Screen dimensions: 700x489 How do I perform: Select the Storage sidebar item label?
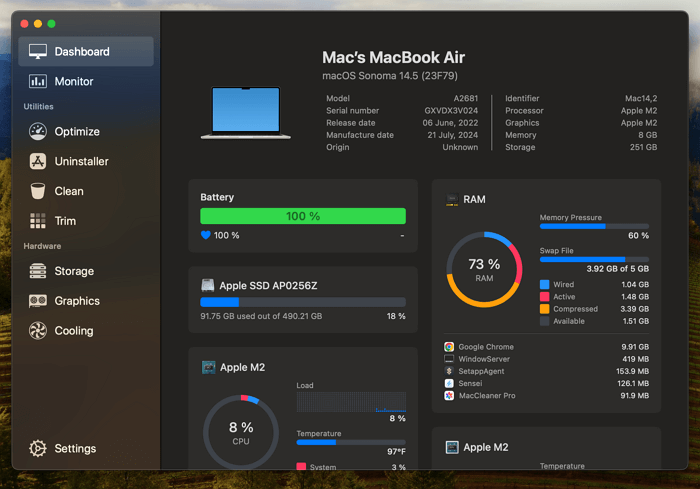click(74, 271)
